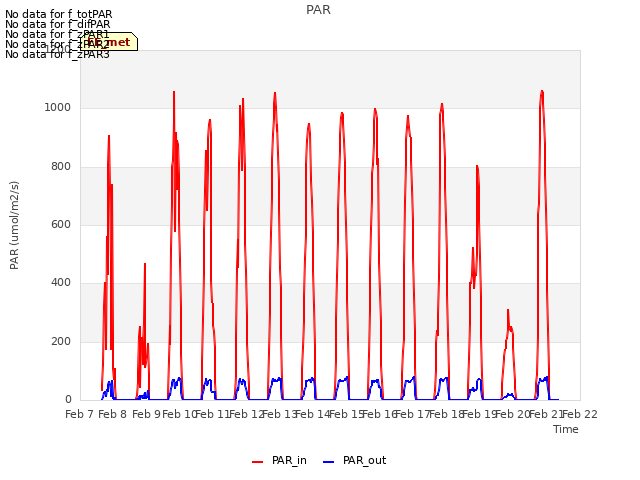Click the y-axis label PAR (umol/m2/s)
The height and width of the screenshot is (480, 640).
click(14, 225)
